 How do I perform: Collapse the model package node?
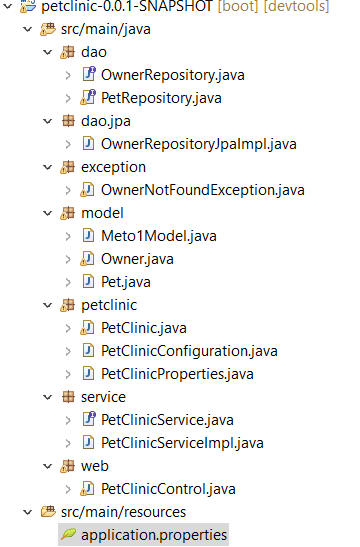(x=47, y=213)
